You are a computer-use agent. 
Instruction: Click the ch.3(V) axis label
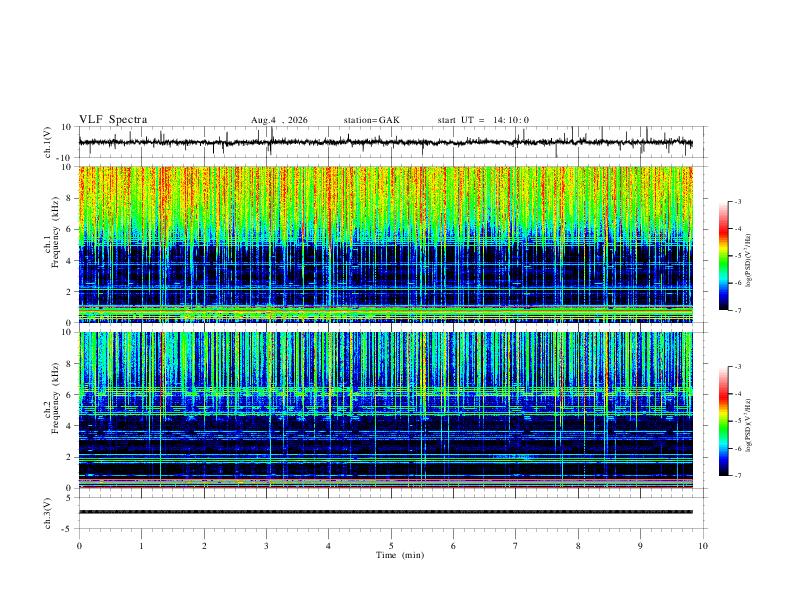[48, 513]
